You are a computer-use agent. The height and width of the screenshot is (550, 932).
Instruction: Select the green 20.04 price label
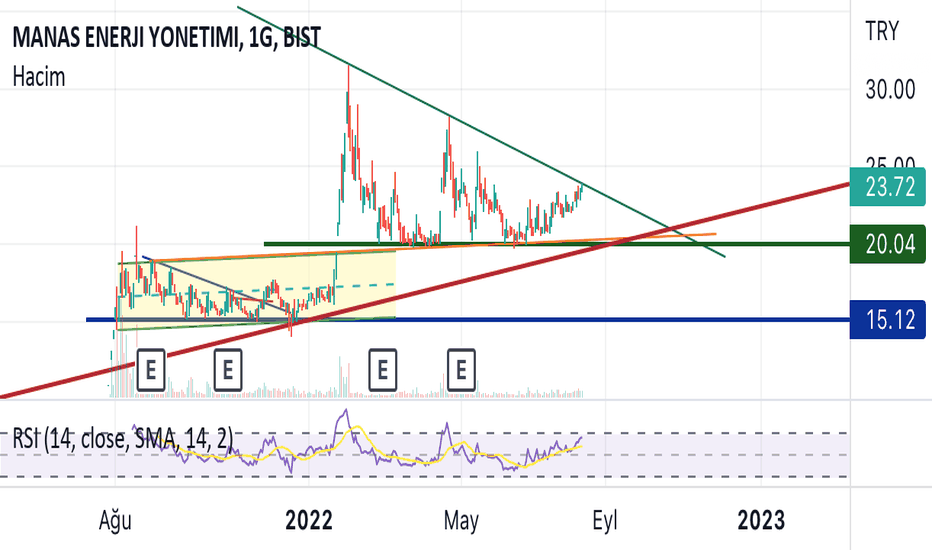pyautogui.click(x=889, y=243)
